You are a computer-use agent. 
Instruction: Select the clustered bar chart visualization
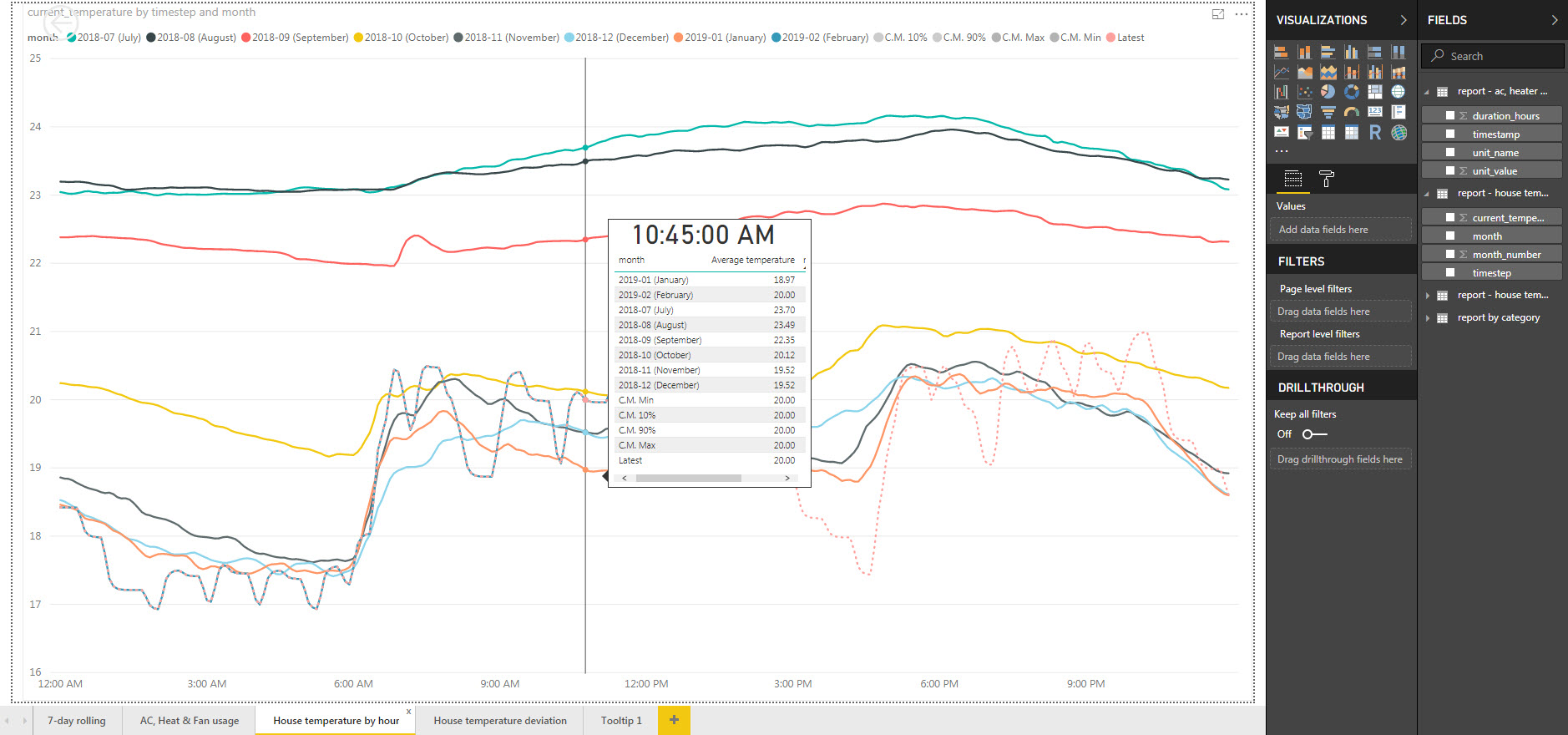coord(1328,52)
